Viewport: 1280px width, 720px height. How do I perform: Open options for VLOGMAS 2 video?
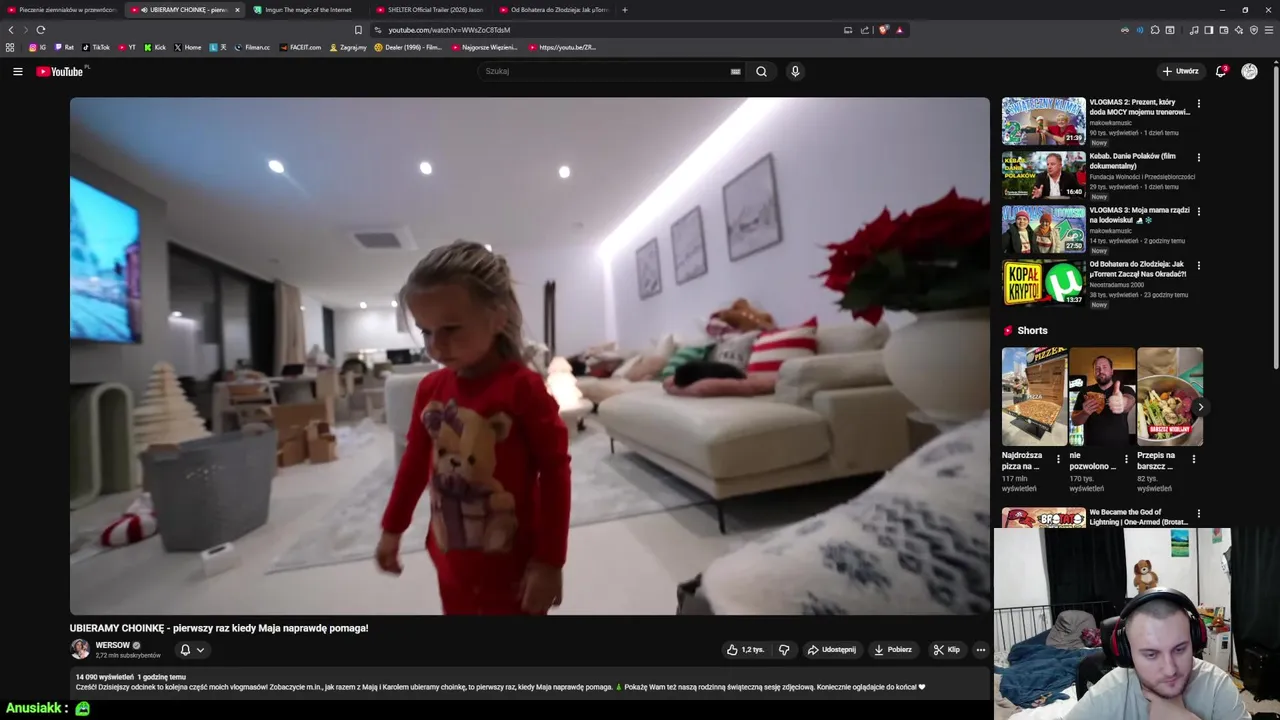[x=1199, y=104]
